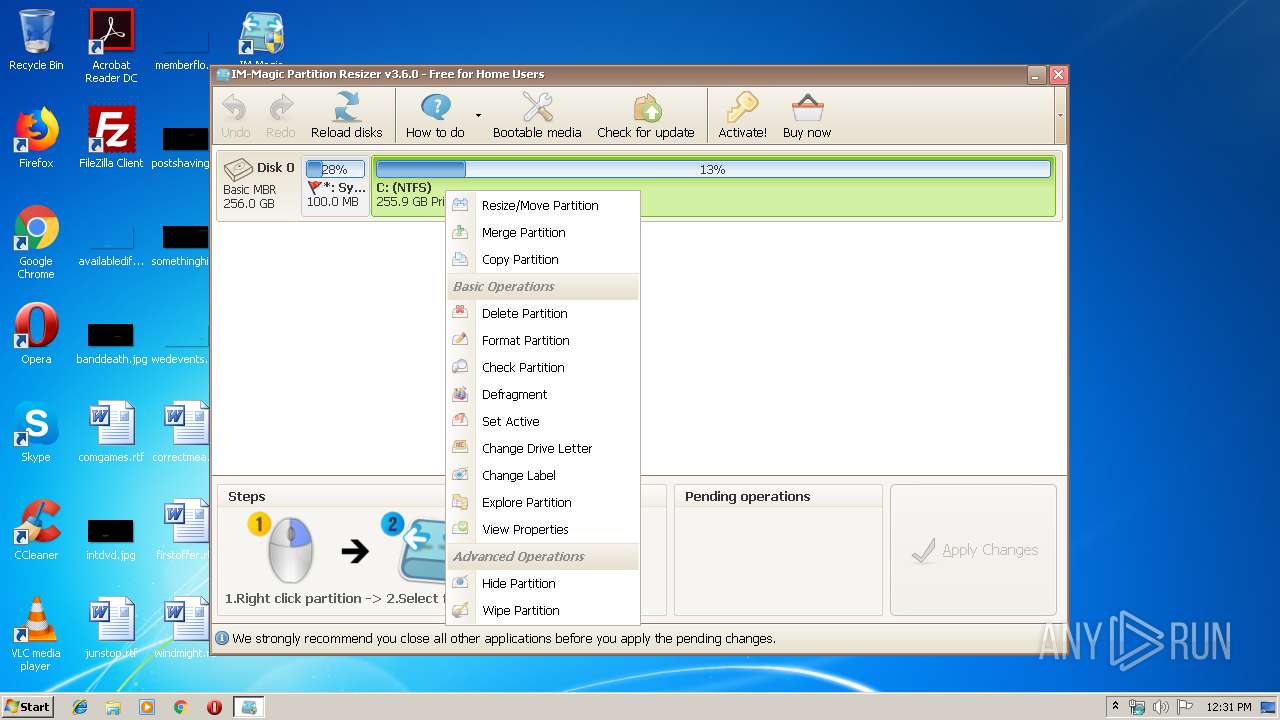Viewport: 1280px width, 720px height.
Task: Click the Buy now basket icon
Action: click(807, 115)
